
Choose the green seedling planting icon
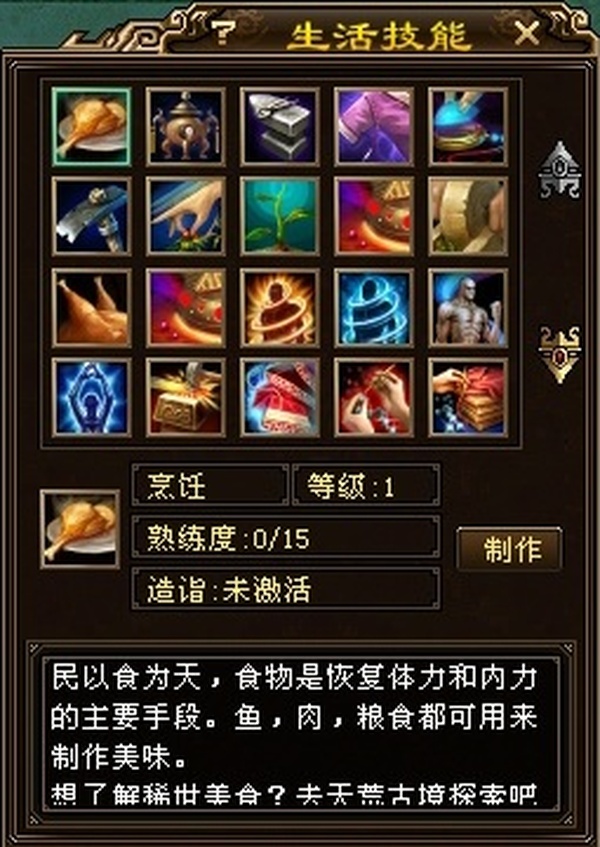[280, 216]
